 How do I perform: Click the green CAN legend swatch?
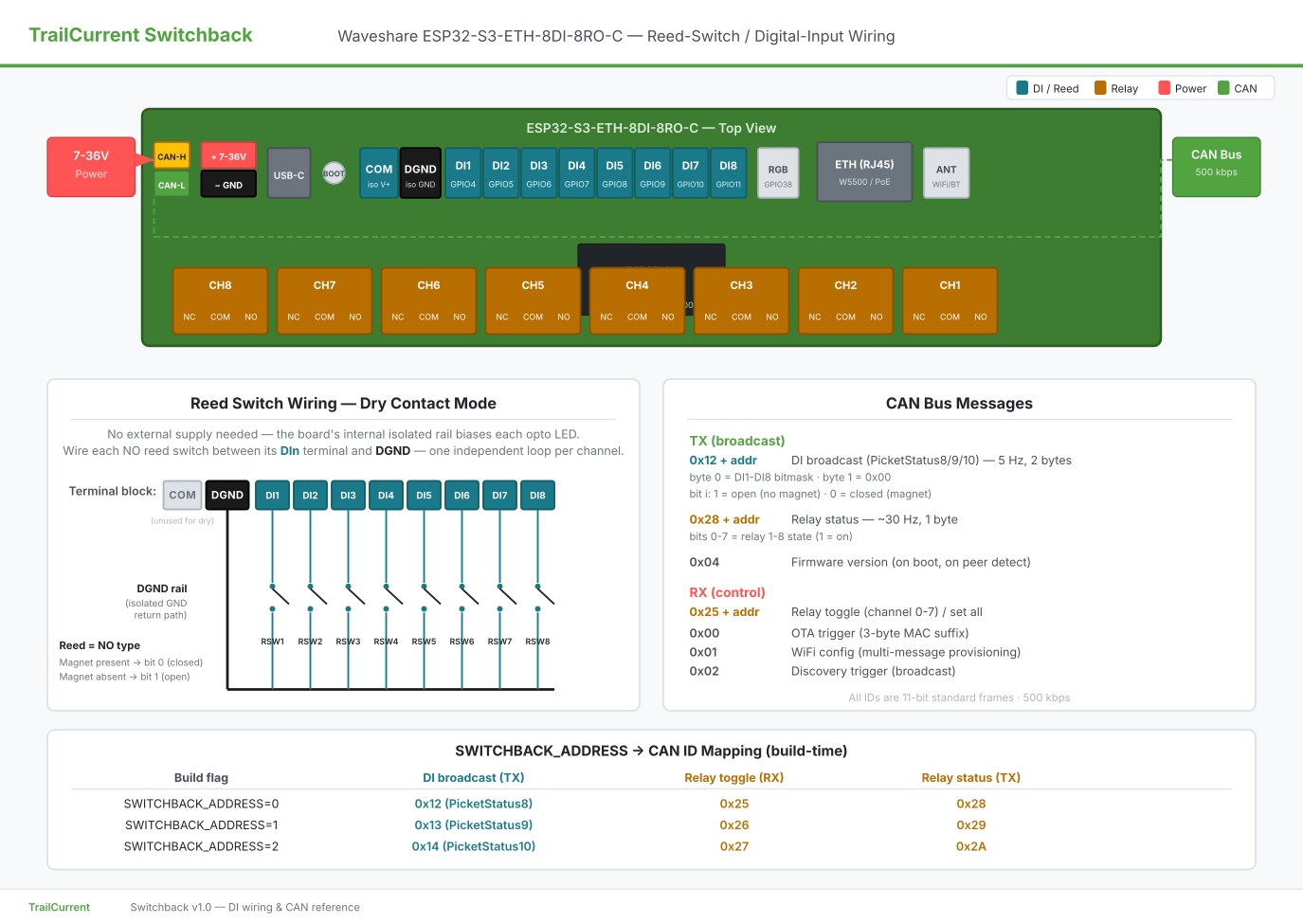pos(1223,88)
